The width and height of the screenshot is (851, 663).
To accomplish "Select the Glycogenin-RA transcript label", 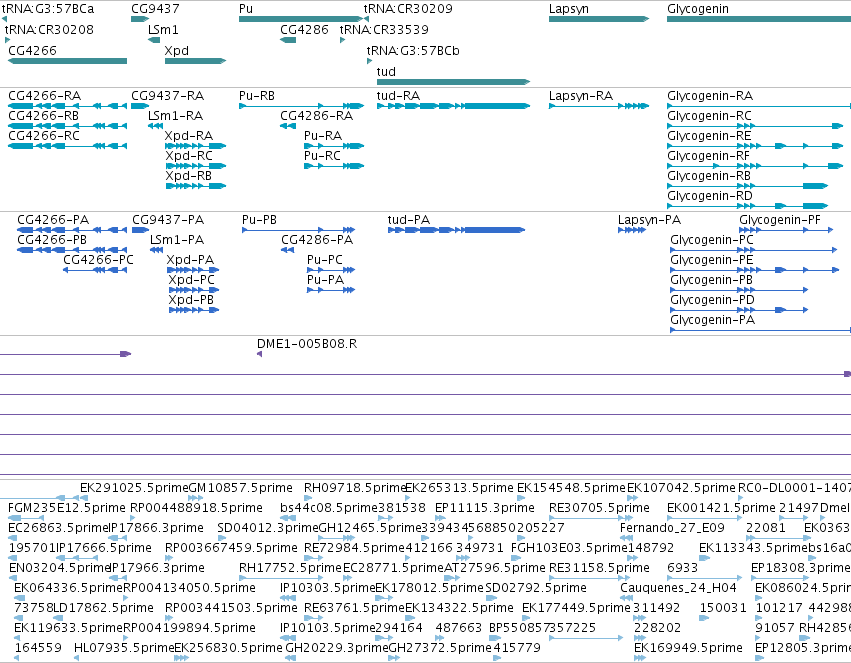I will [x=710, y=95].
